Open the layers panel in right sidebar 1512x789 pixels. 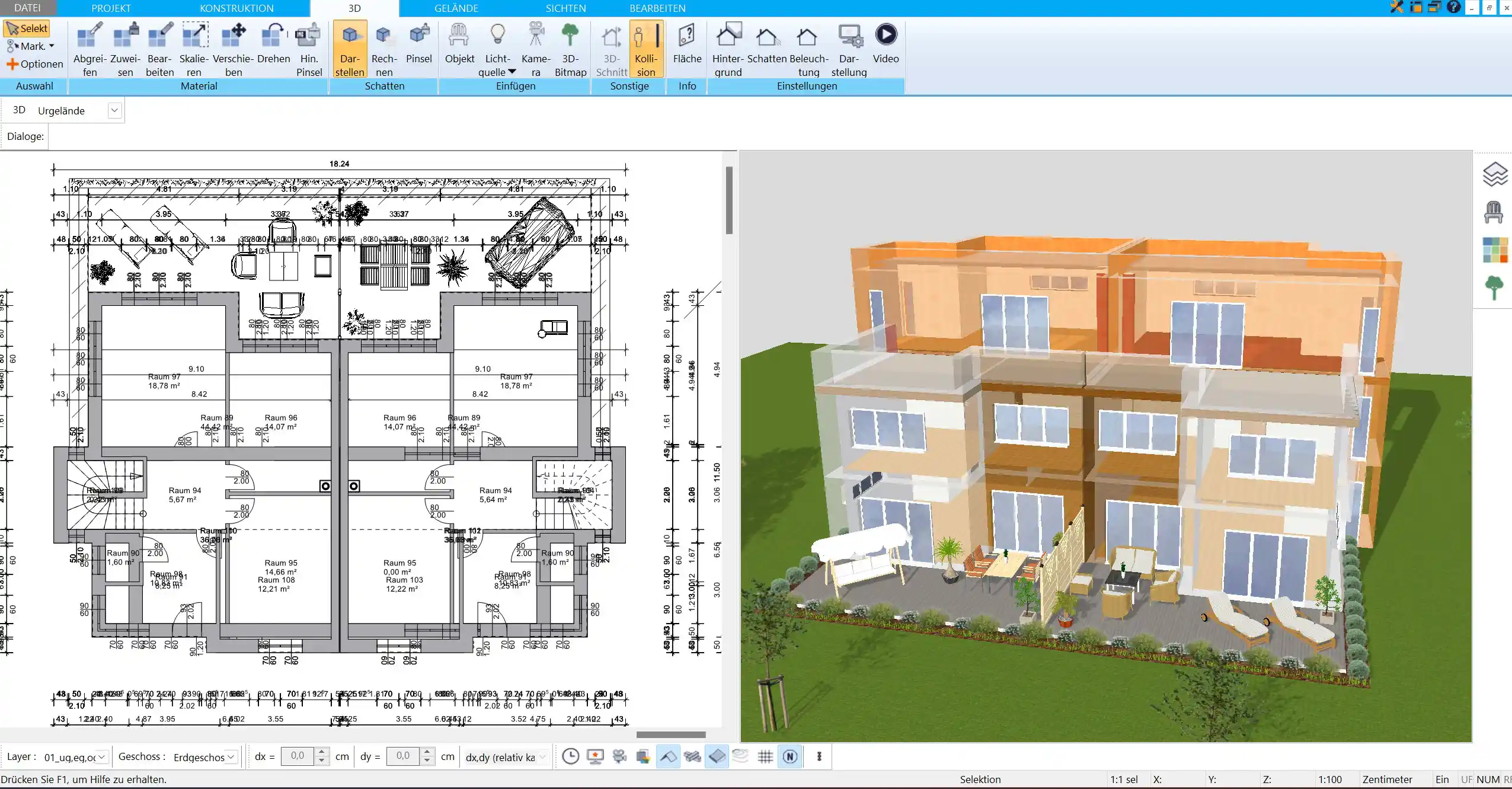[1494, 174]
